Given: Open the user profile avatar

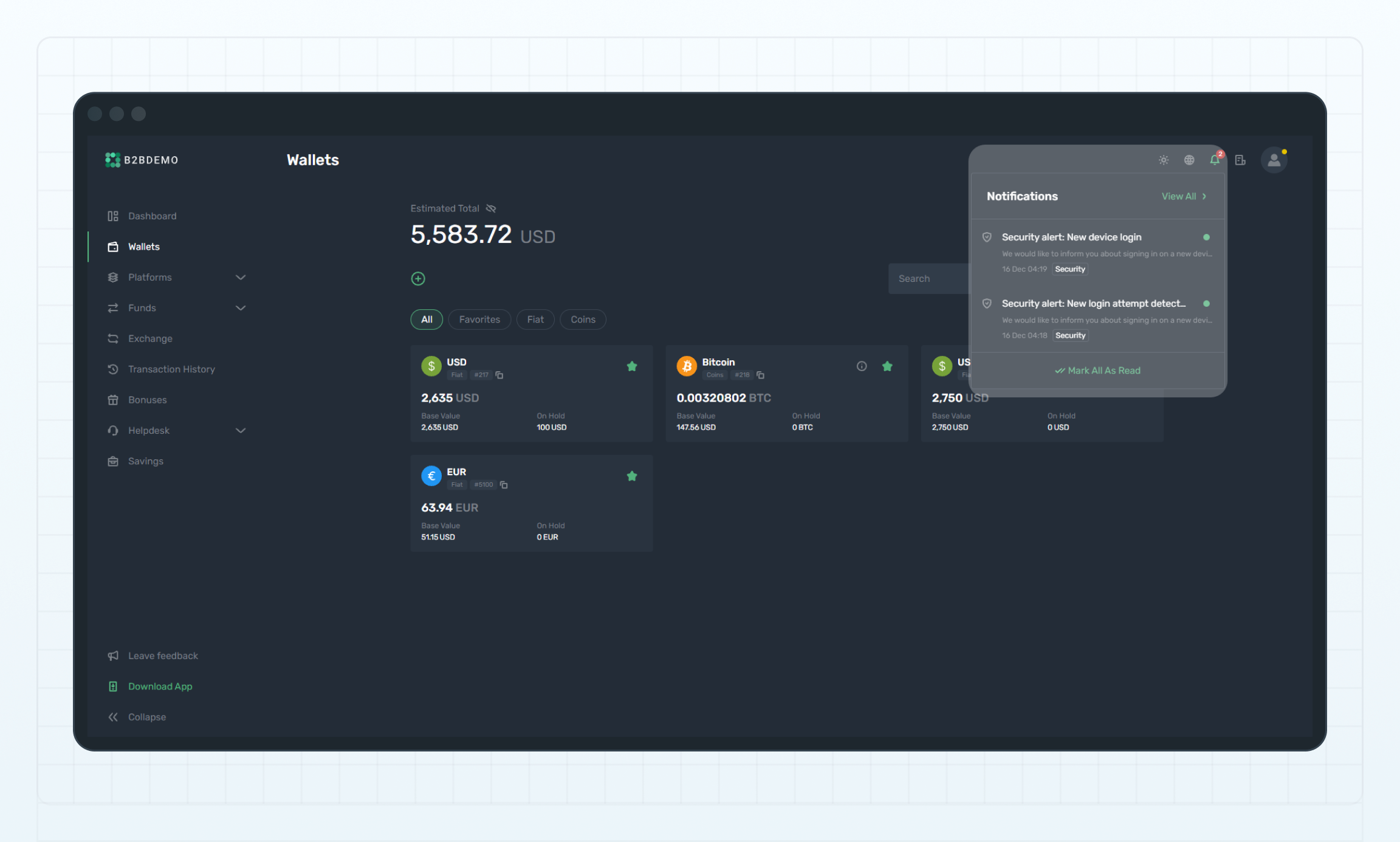Looking at the screenshot, I should coord(1274,160).
